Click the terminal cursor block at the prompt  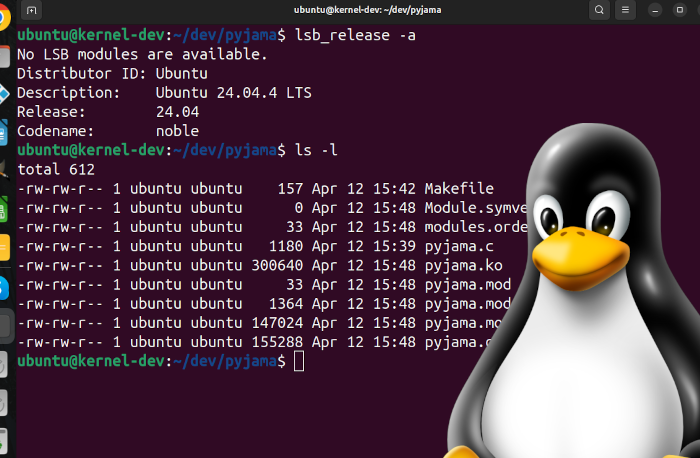(x=299, y=361)
